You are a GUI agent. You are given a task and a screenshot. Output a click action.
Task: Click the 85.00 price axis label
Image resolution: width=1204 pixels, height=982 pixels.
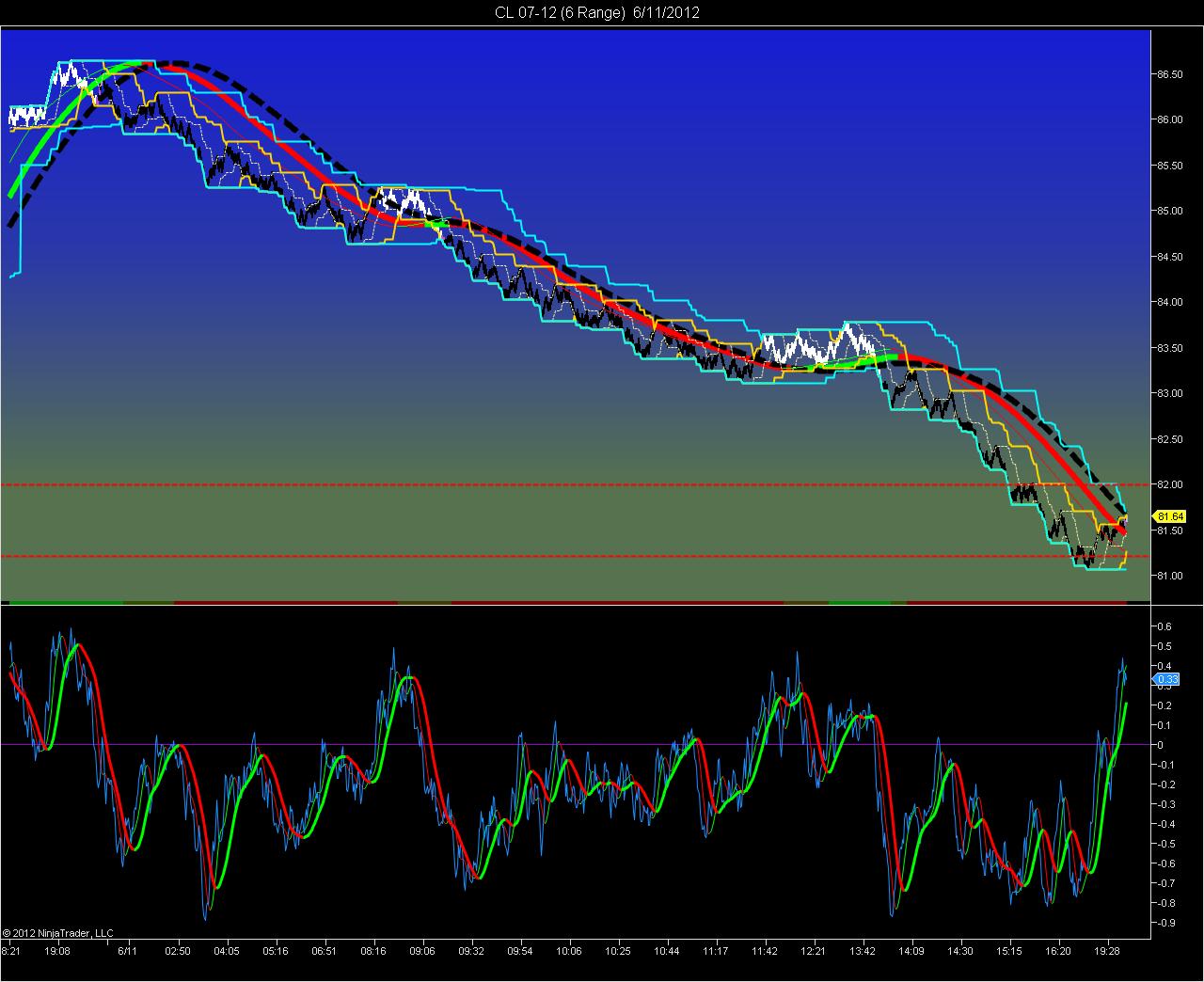pyautogui.click(x=1170, y=211)
